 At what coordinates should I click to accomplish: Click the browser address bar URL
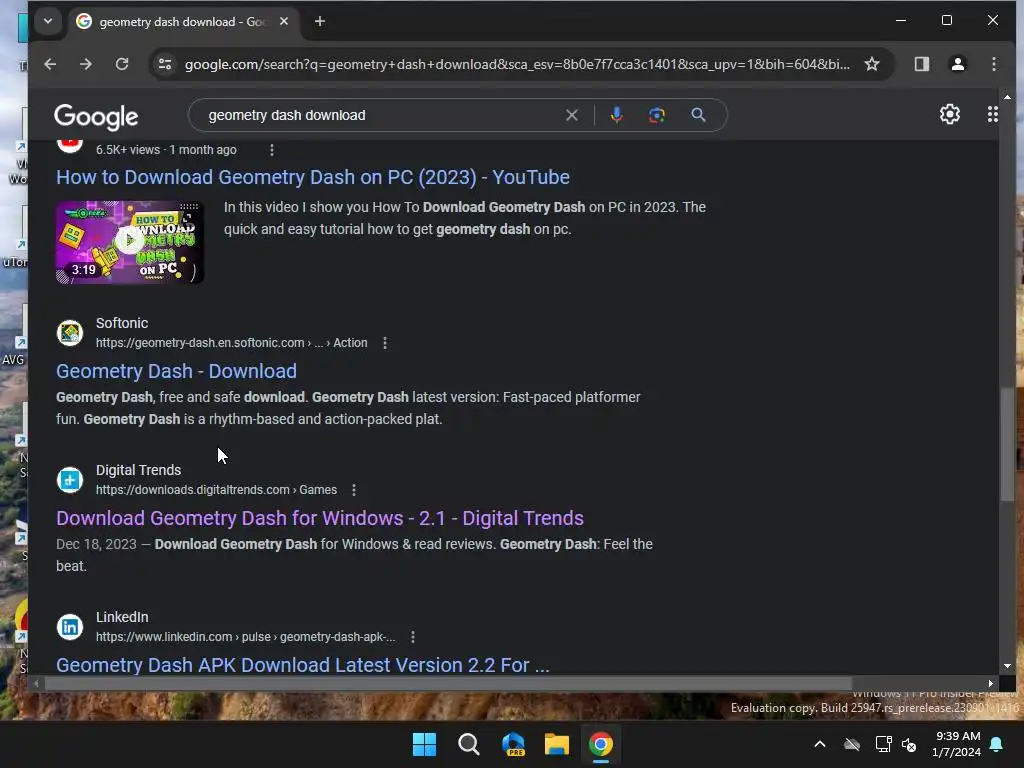tap(517, 64)
